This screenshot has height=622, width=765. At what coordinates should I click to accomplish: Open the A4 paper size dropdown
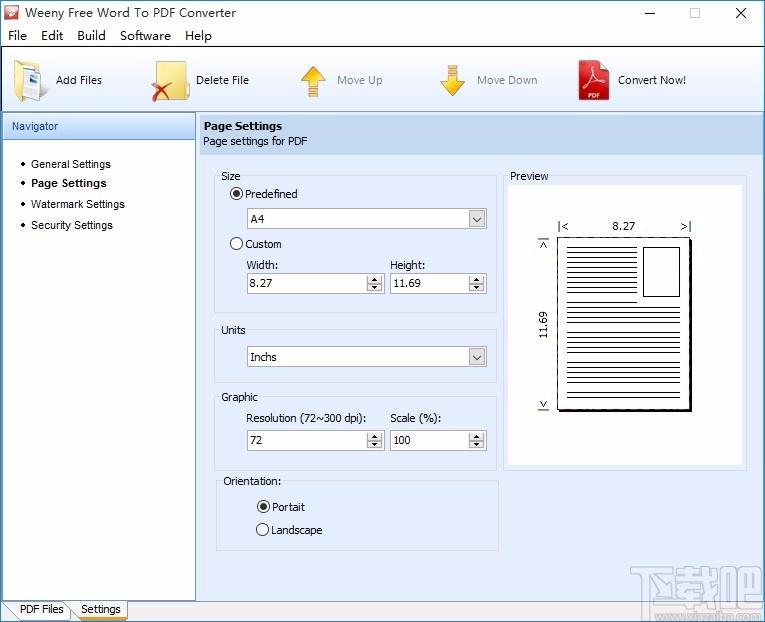click(477, 219)
